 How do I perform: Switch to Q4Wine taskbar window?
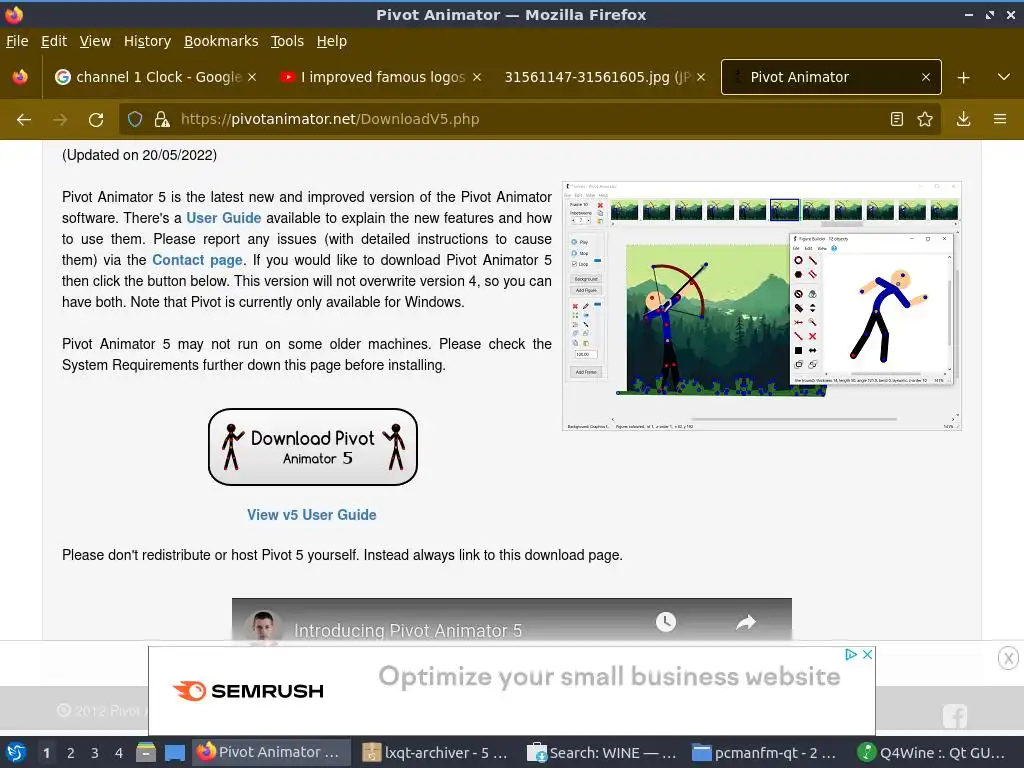coord(932,753)
